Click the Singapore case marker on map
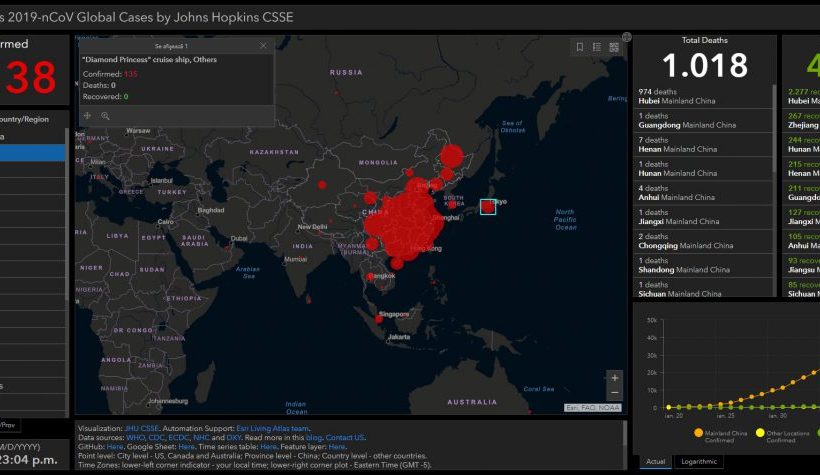This screenshot has width=820, height=475. 379,319
